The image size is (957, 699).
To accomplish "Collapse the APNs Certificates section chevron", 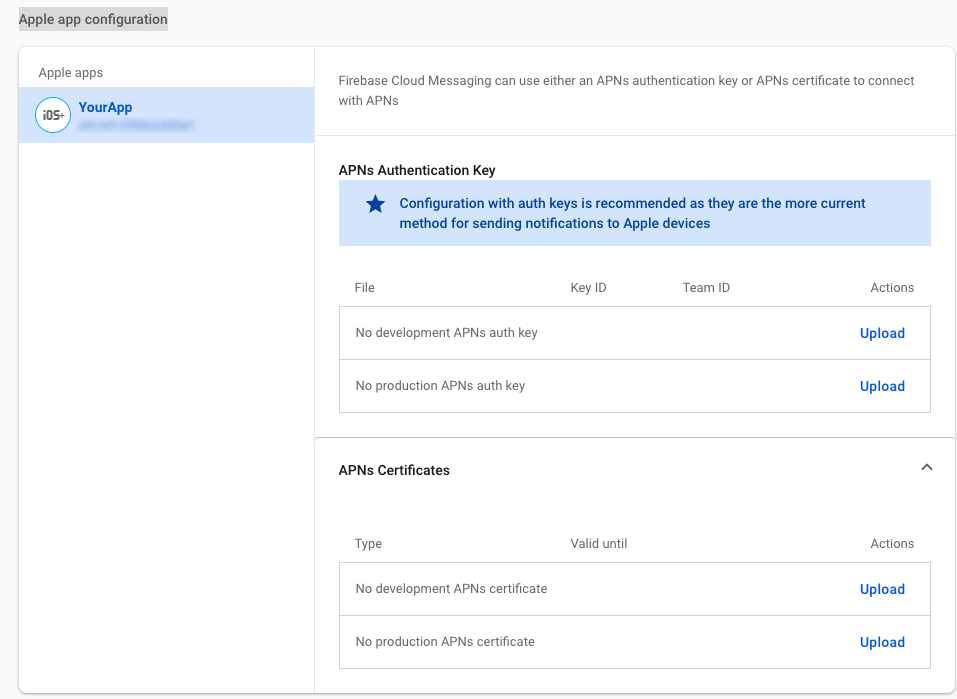I will point(926,467).
